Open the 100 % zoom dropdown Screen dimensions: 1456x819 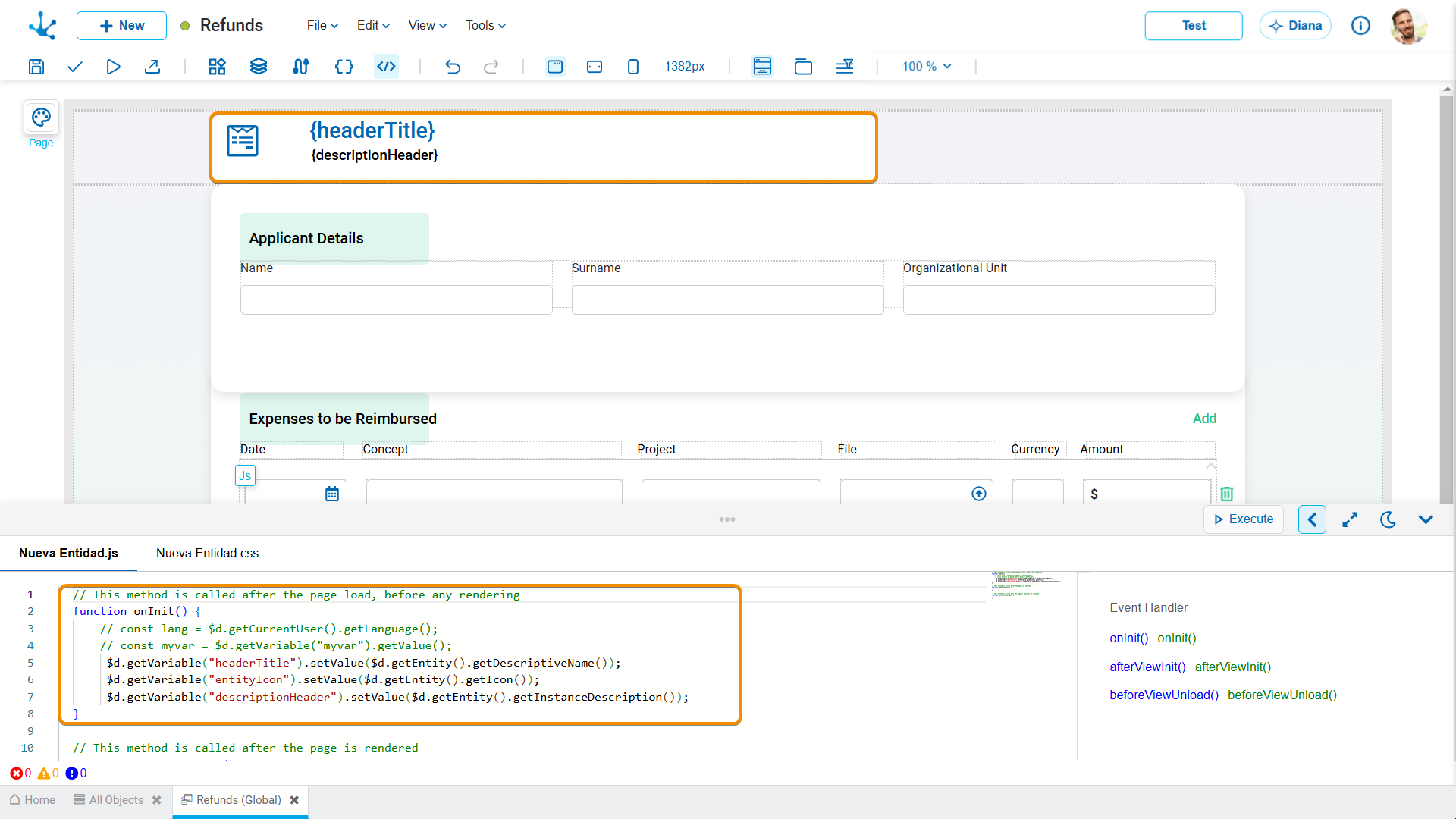[x=927, y=67]
